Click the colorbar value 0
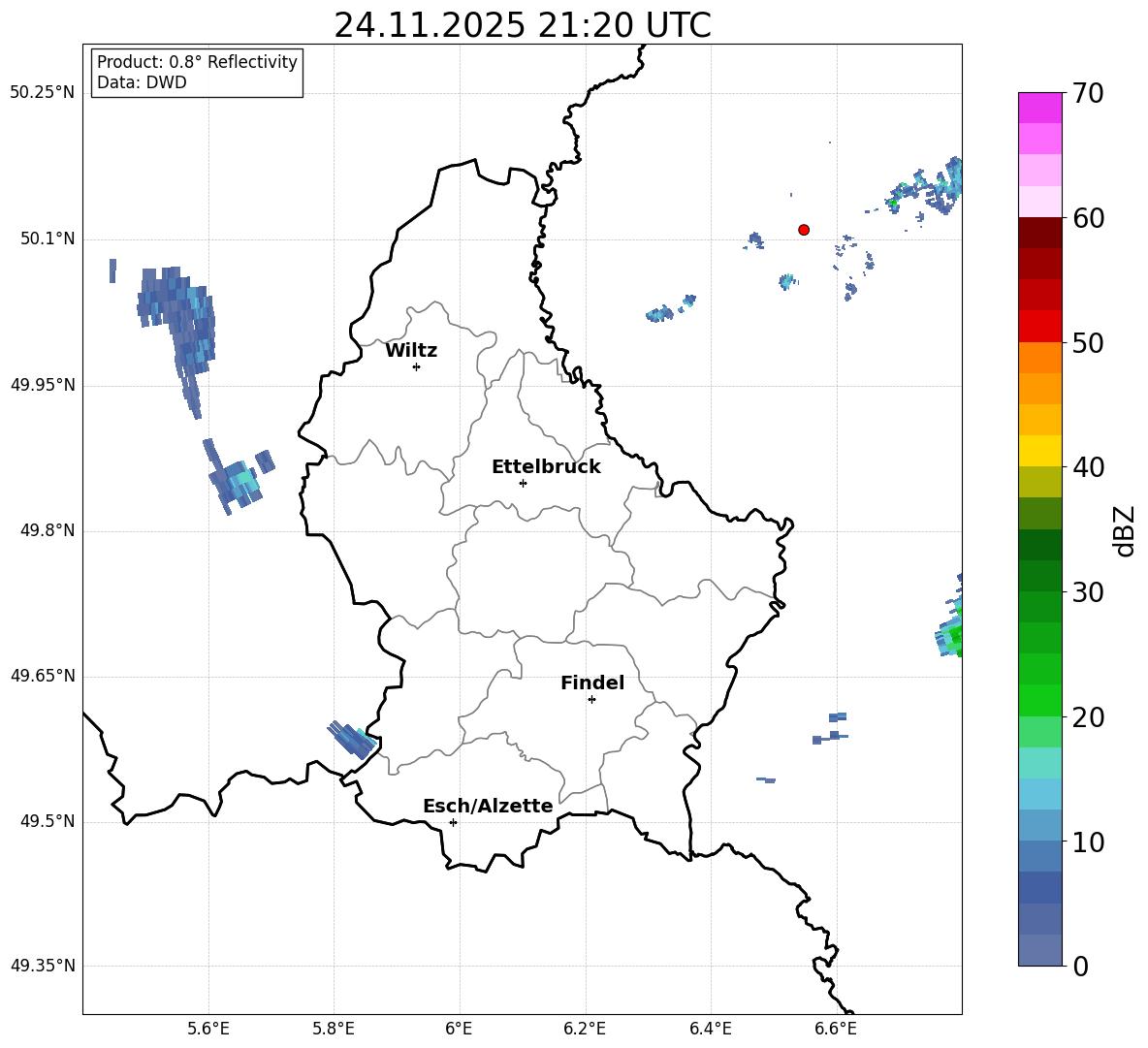 tap(1080, 966)
